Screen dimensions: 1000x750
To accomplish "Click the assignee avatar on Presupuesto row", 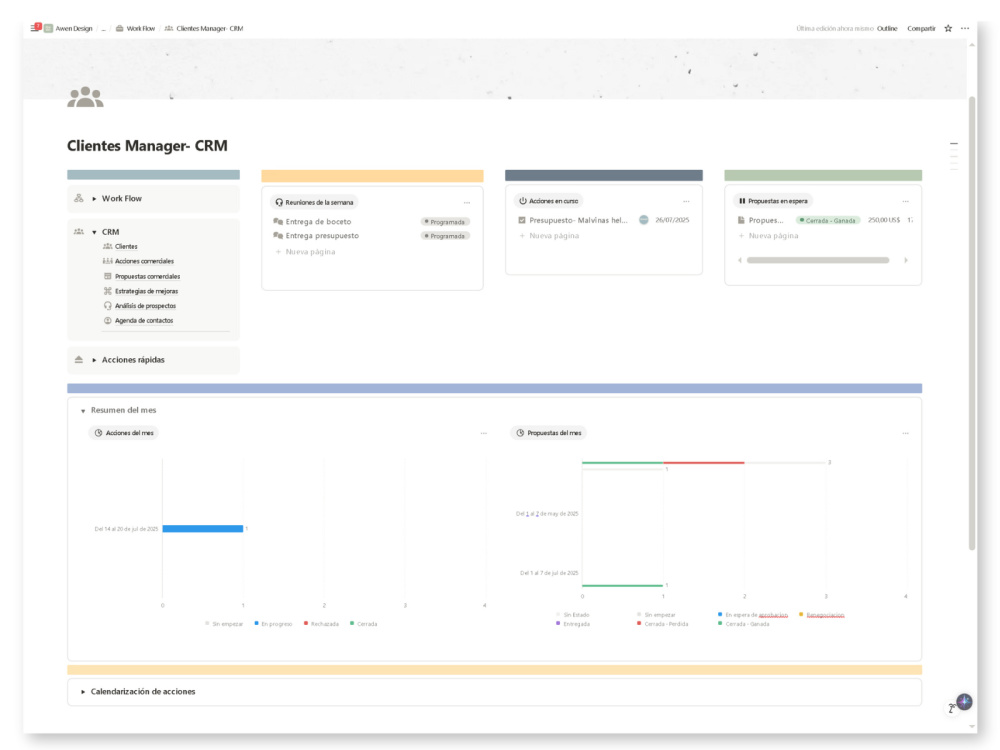I will coord(643,220).
